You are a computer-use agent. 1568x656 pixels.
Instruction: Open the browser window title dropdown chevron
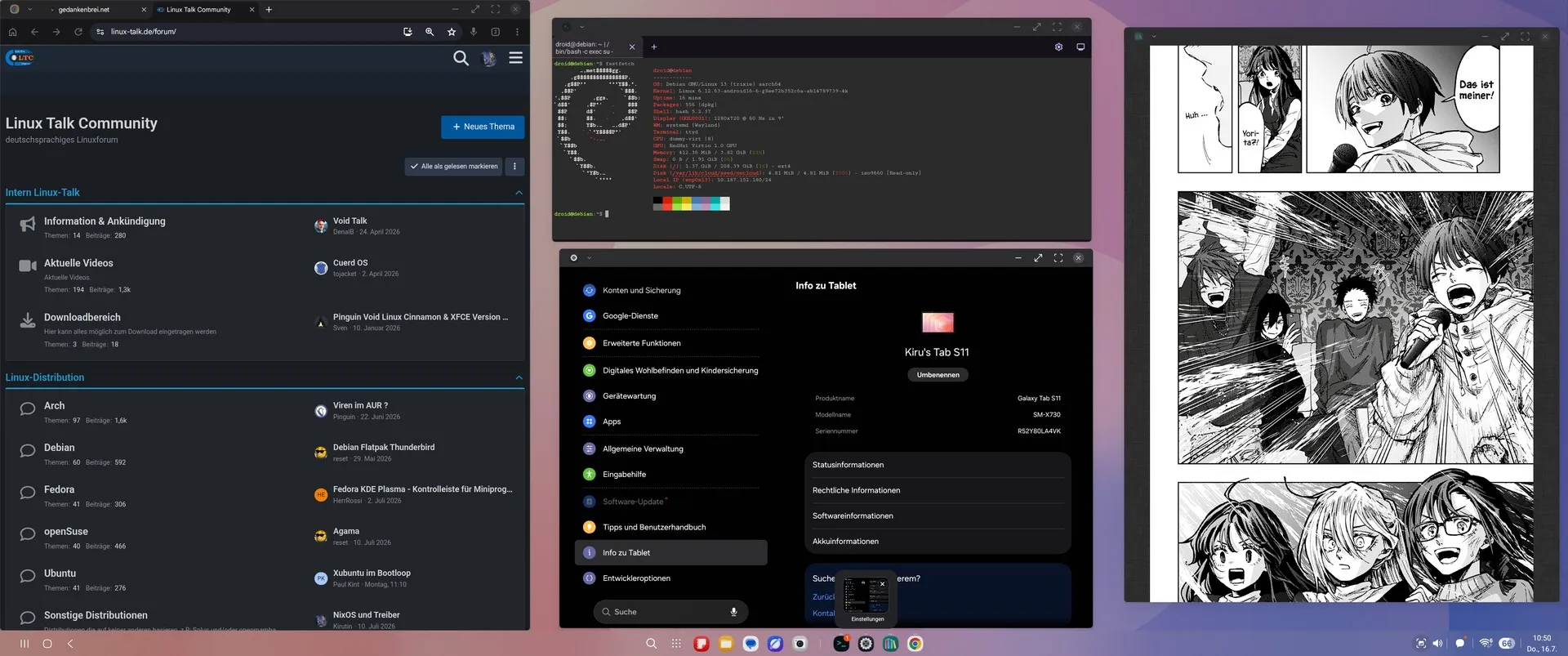(x=30, y=10)
